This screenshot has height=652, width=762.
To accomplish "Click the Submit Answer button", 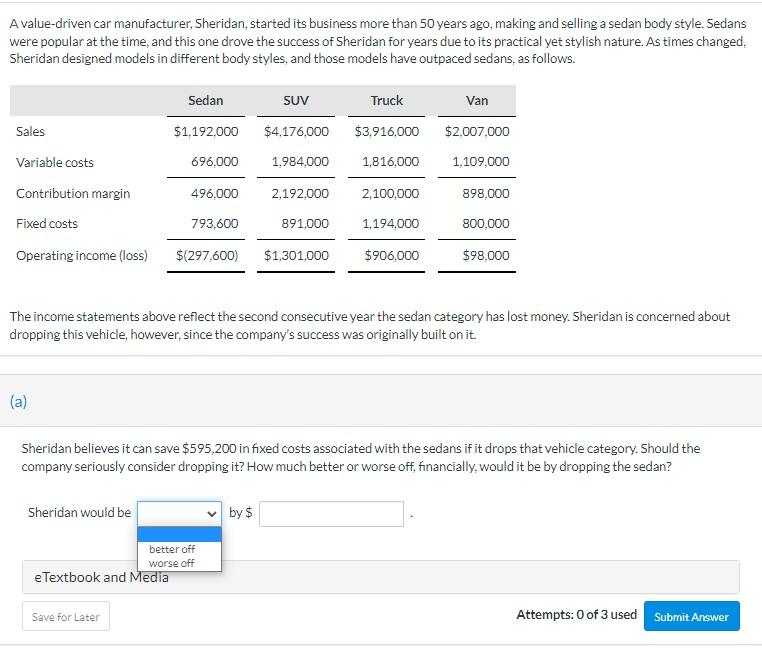I will [692, 617].
